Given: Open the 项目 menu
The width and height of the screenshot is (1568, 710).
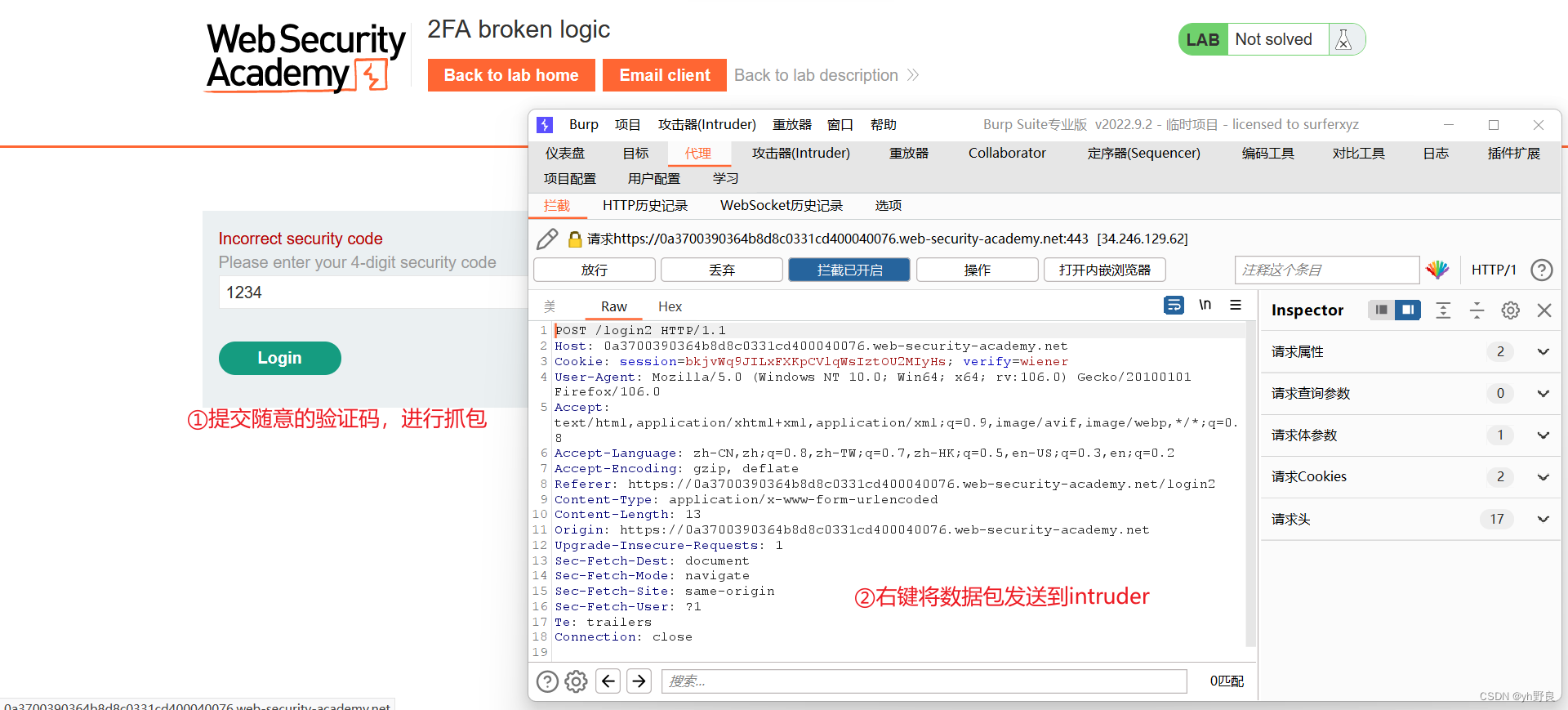Looking at the screenshot, I should [x=627, y=124].
